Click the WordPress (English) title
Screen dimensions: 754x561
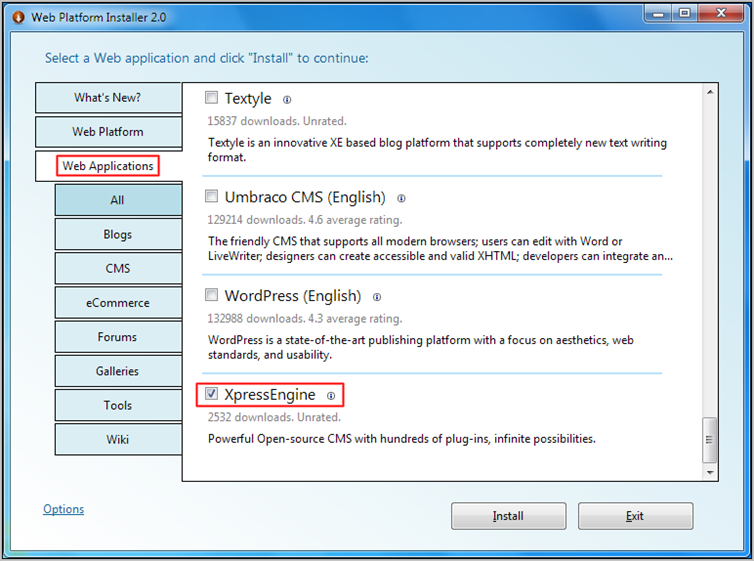coord(293,296)
